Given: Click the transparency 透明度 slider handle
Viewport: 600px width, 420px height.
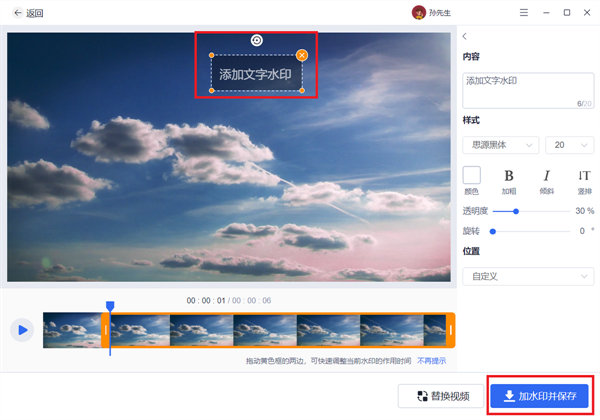Looking at the screenshot, I should (x=516, y=211).
